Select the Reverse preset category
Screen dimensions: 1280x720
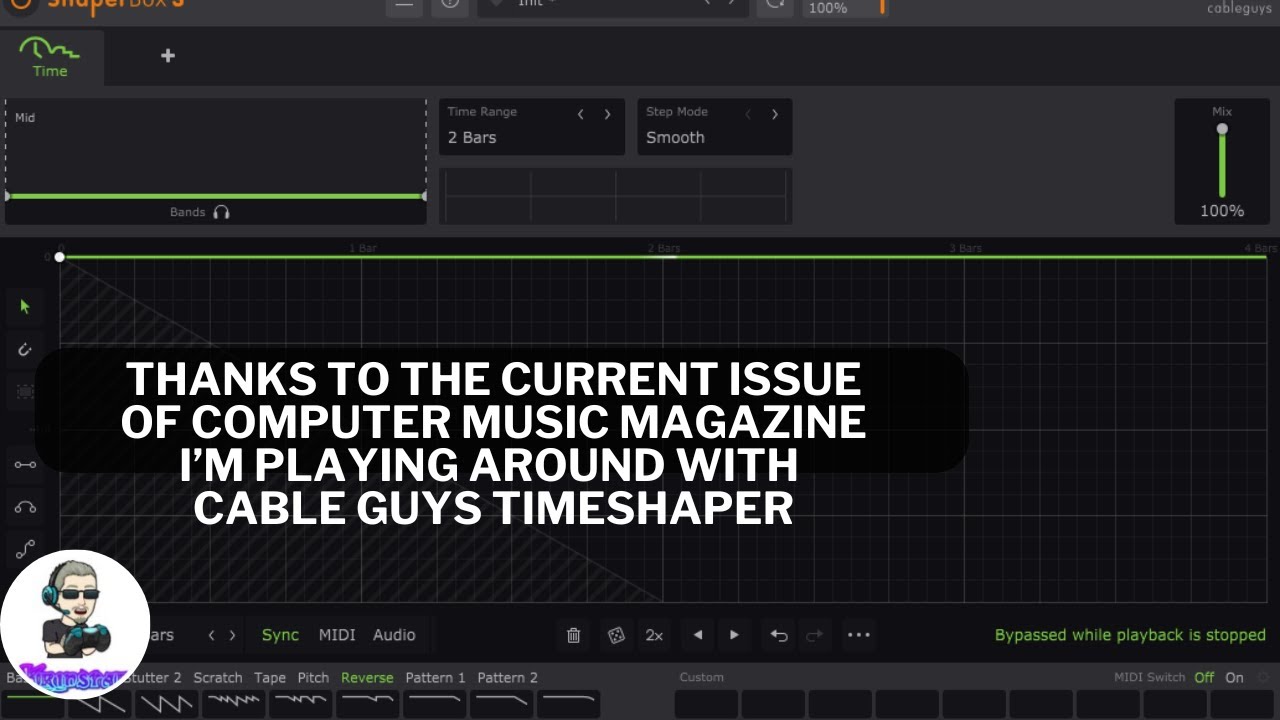pos(367,677)
